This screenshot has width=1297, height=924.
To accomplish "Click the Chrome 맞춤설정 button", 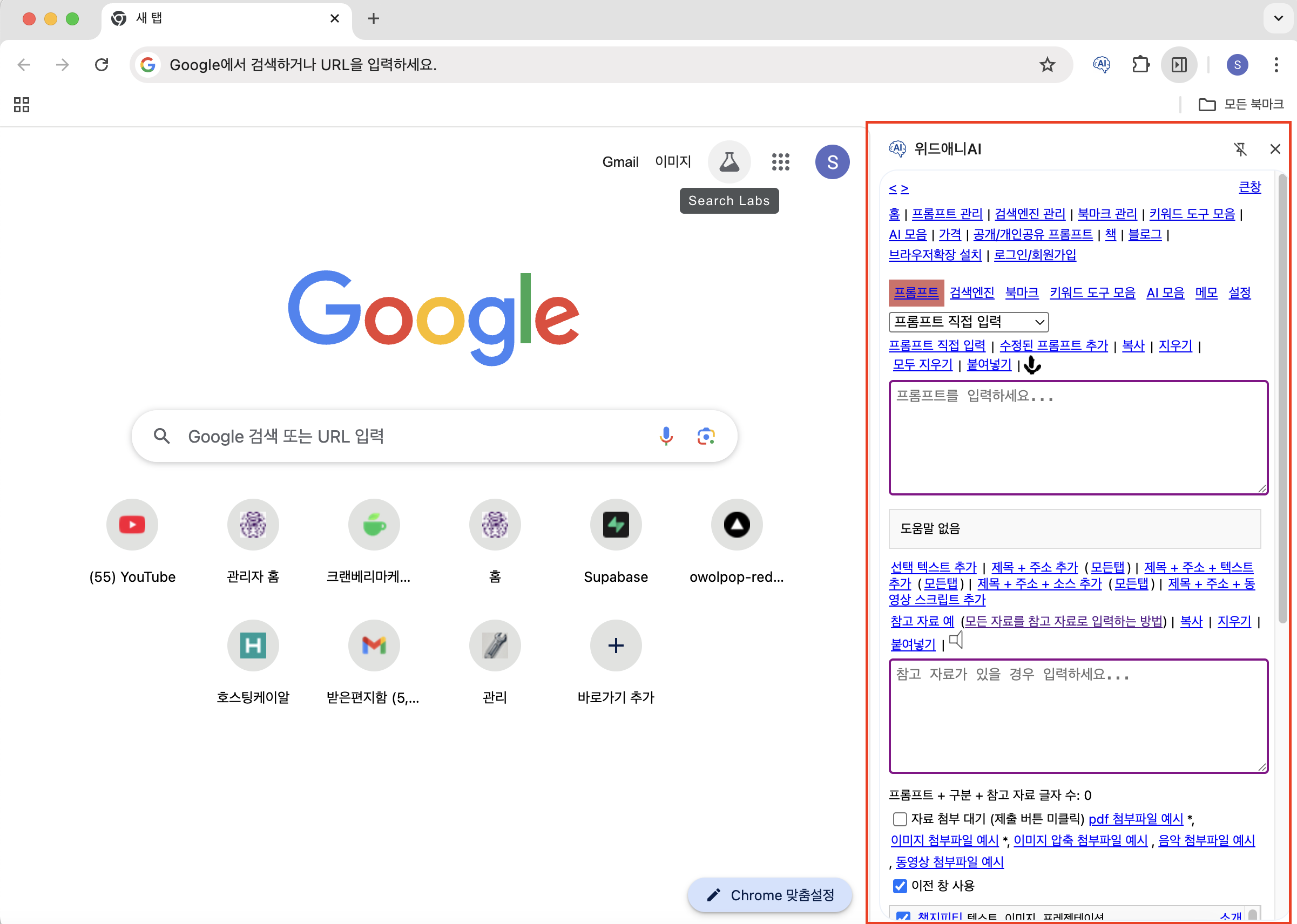I will point(769,895).
